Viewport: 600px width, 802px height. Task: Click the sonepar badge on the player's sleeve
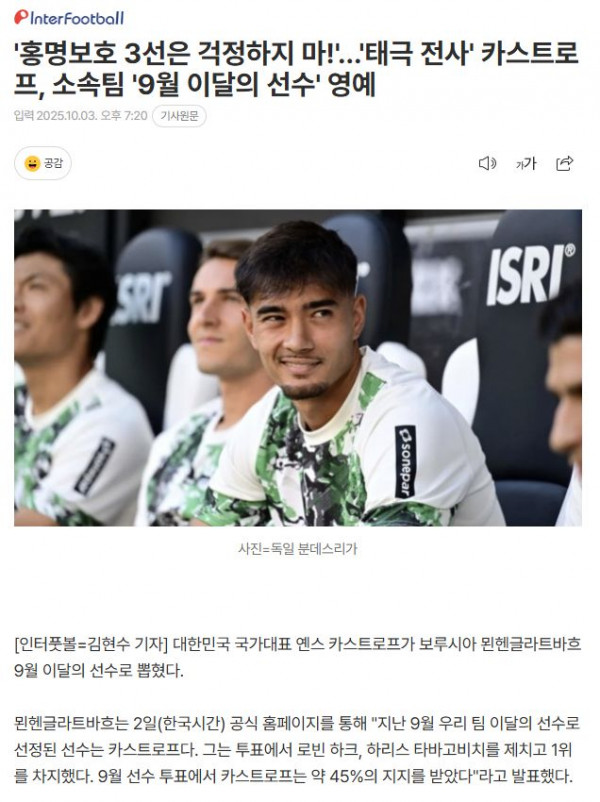pos(405,462)
